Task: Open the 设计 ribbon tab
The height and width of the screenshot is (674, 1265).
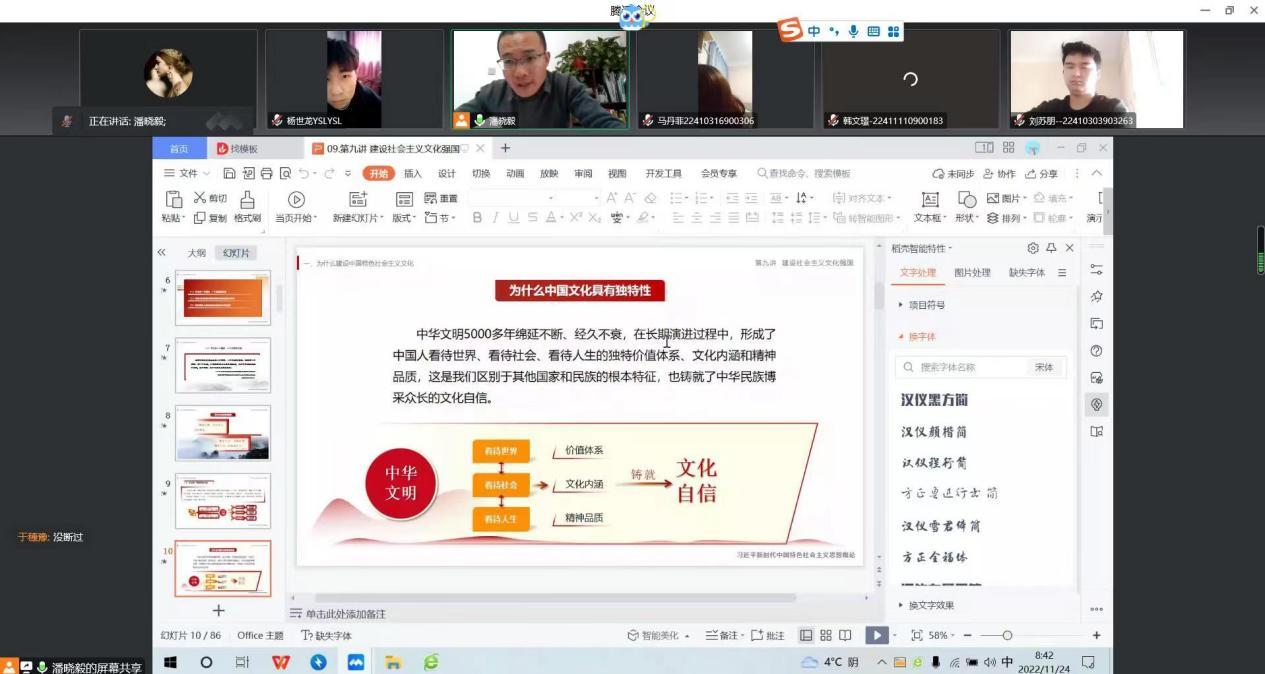Action: point(446,173)
